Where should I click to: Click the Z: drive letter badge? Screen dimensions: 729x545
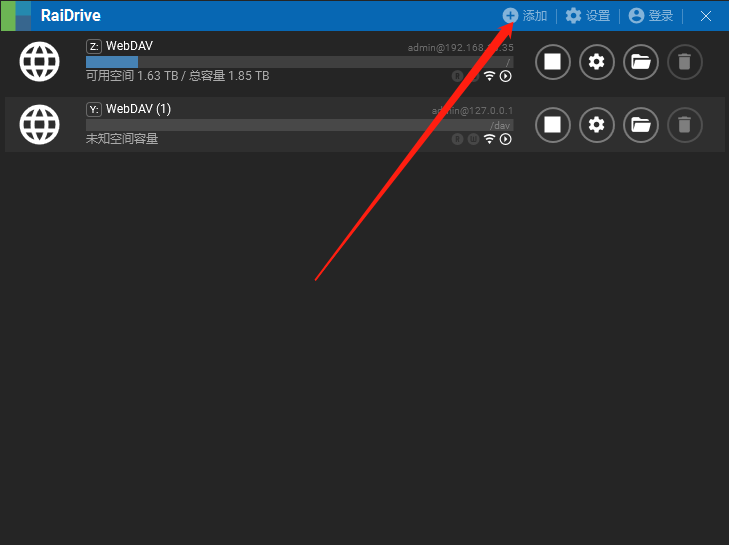[x=94, y=47]
